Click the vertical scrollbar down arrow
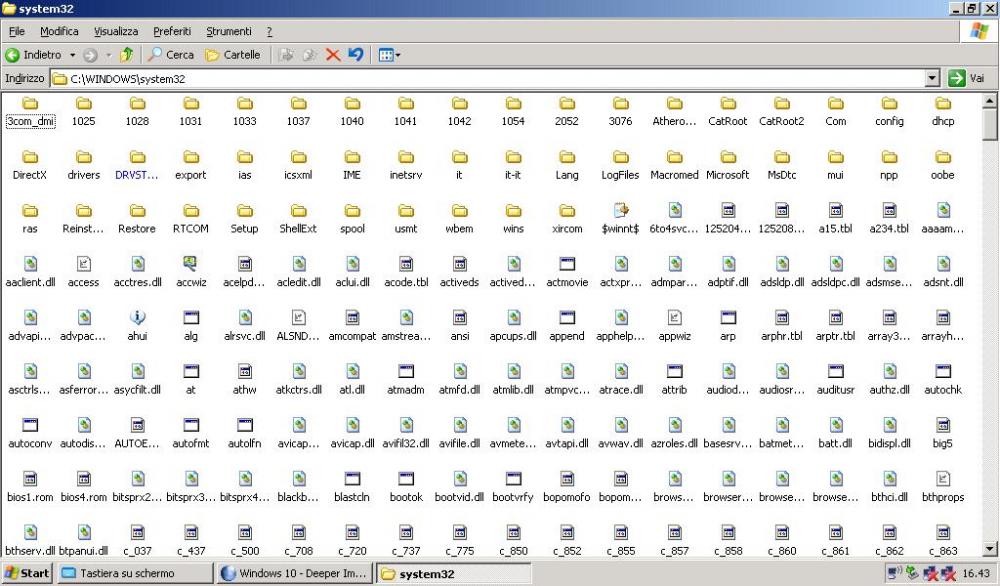The image size is (1000, 586). [x=990, y=548]
